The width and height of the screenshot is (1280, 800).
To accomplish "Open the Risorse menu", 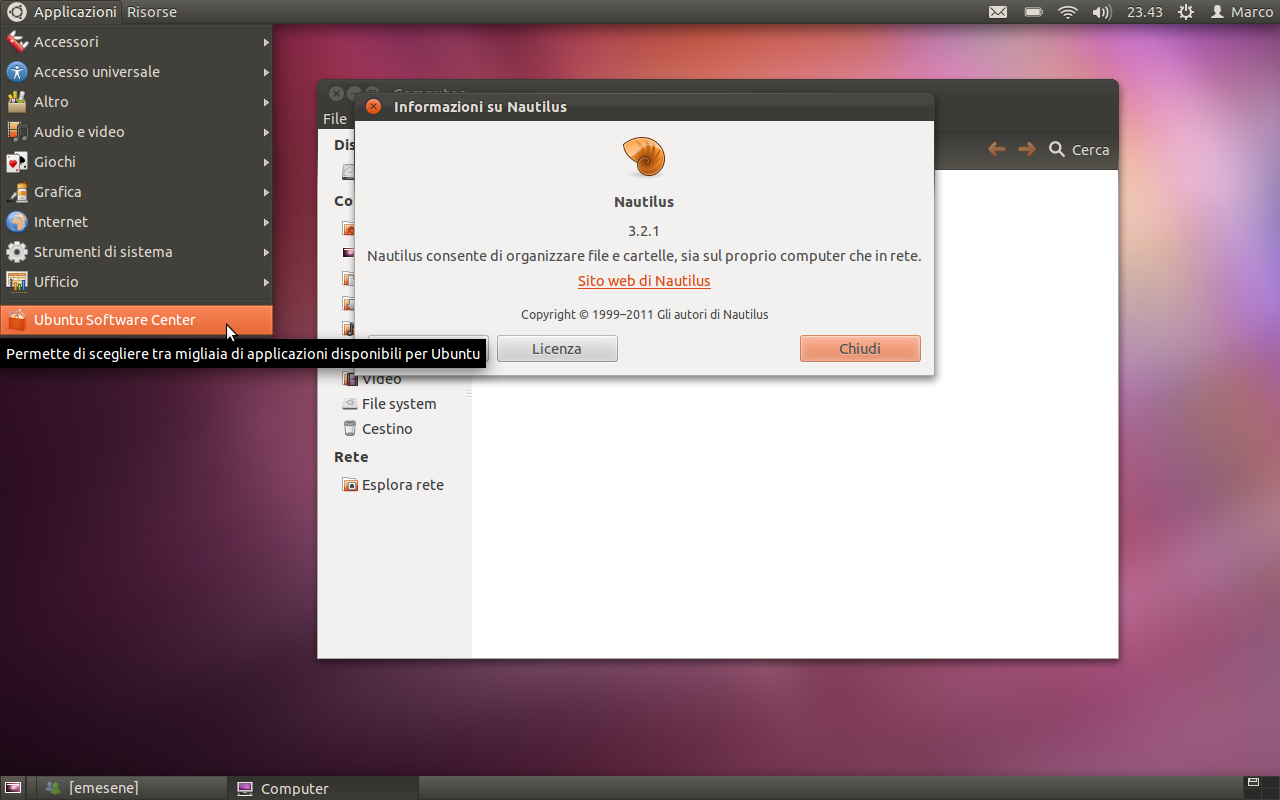I will pyautogui.click(x=151, y=12).
